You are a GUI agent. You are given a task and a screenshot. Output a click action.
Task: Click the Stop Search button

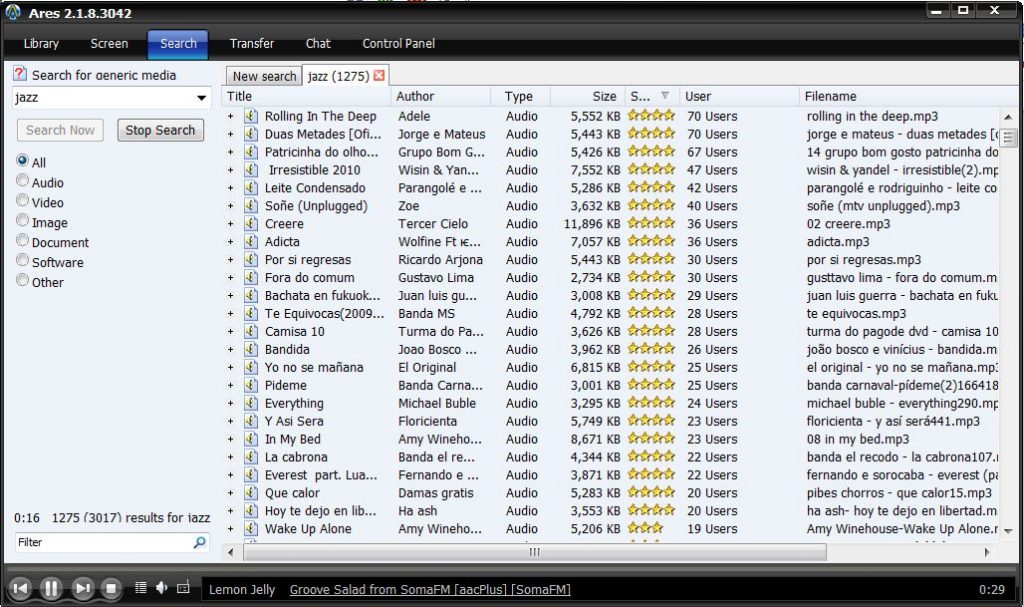click(161, 130)
